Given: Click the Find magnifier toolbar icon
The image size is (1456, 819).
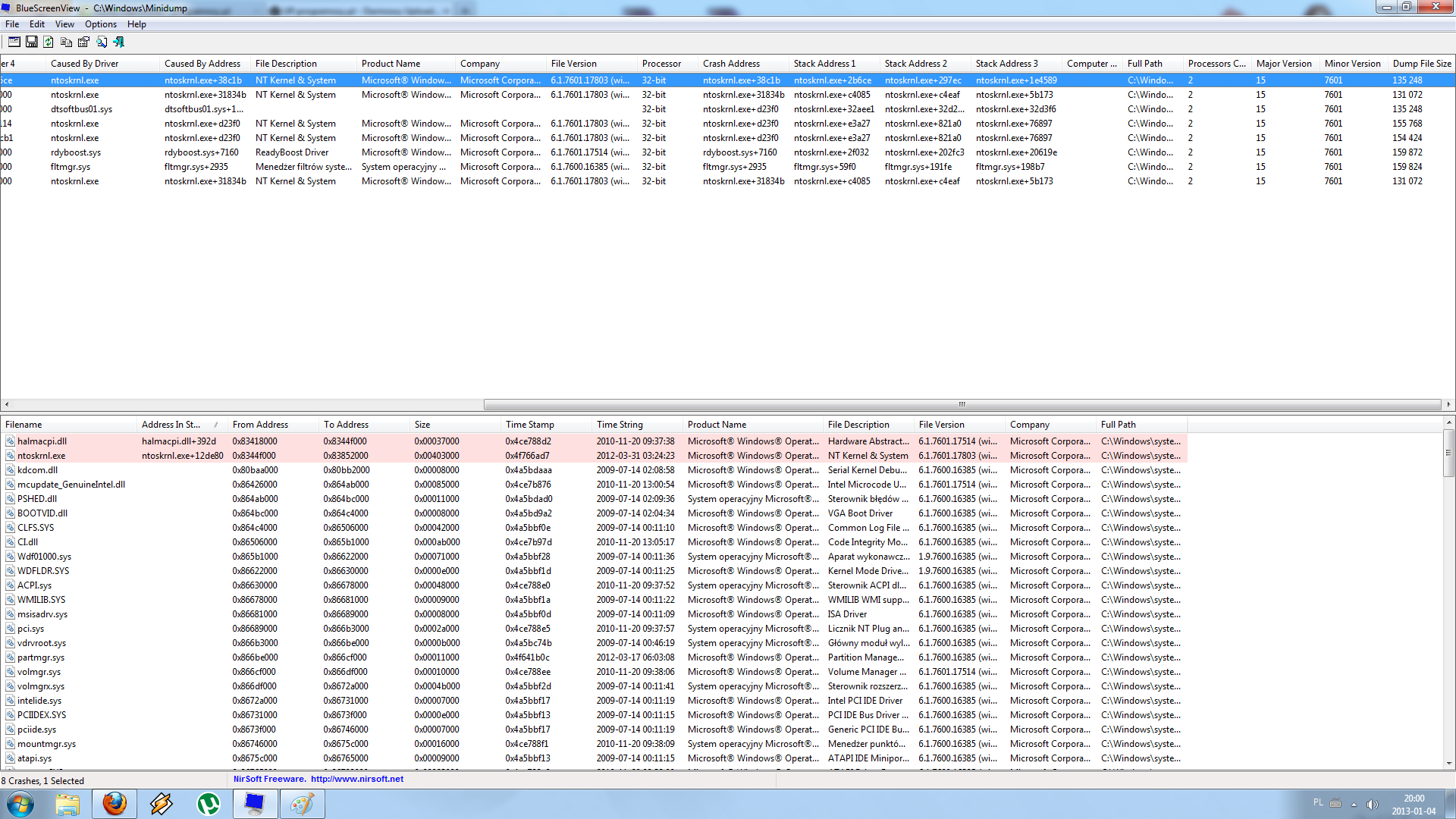Looking at the screenshot, I should click(101, 42).
